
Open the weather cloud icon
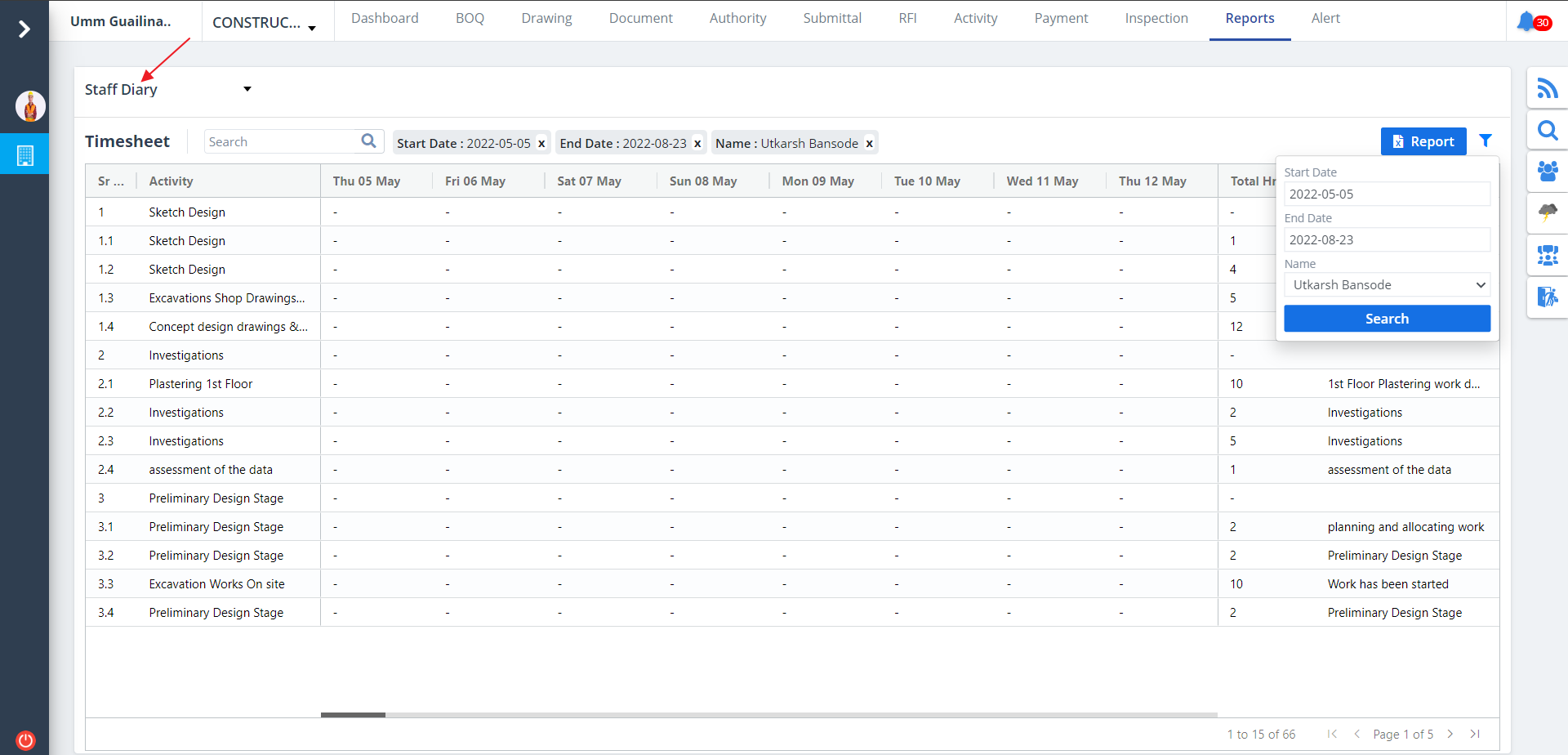[x=1547, y=212]
